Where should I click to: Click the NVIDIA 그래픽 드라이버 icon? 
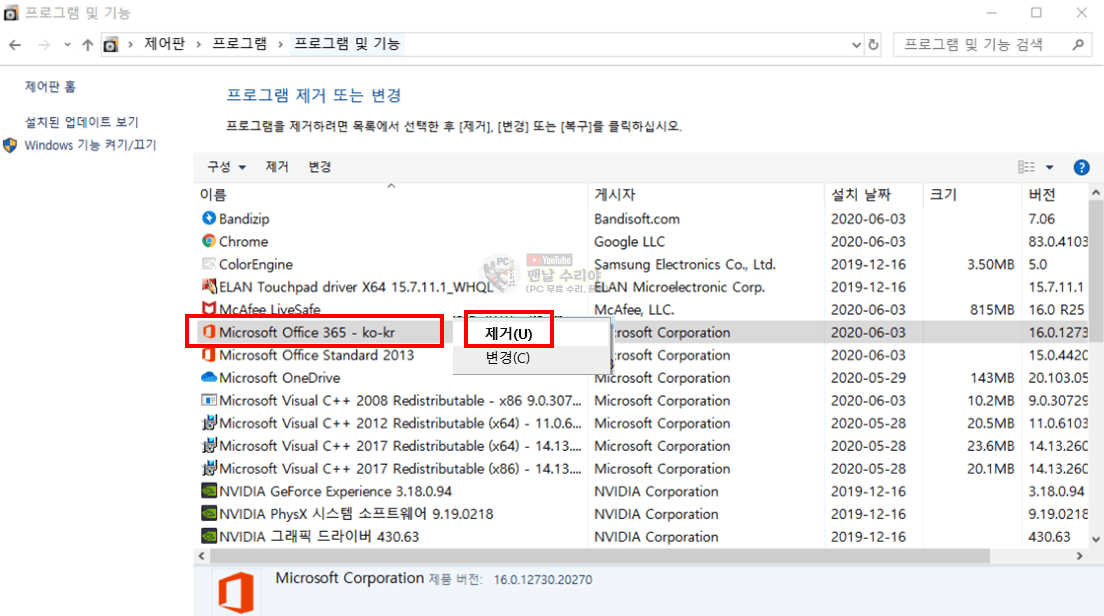[208, 536]
